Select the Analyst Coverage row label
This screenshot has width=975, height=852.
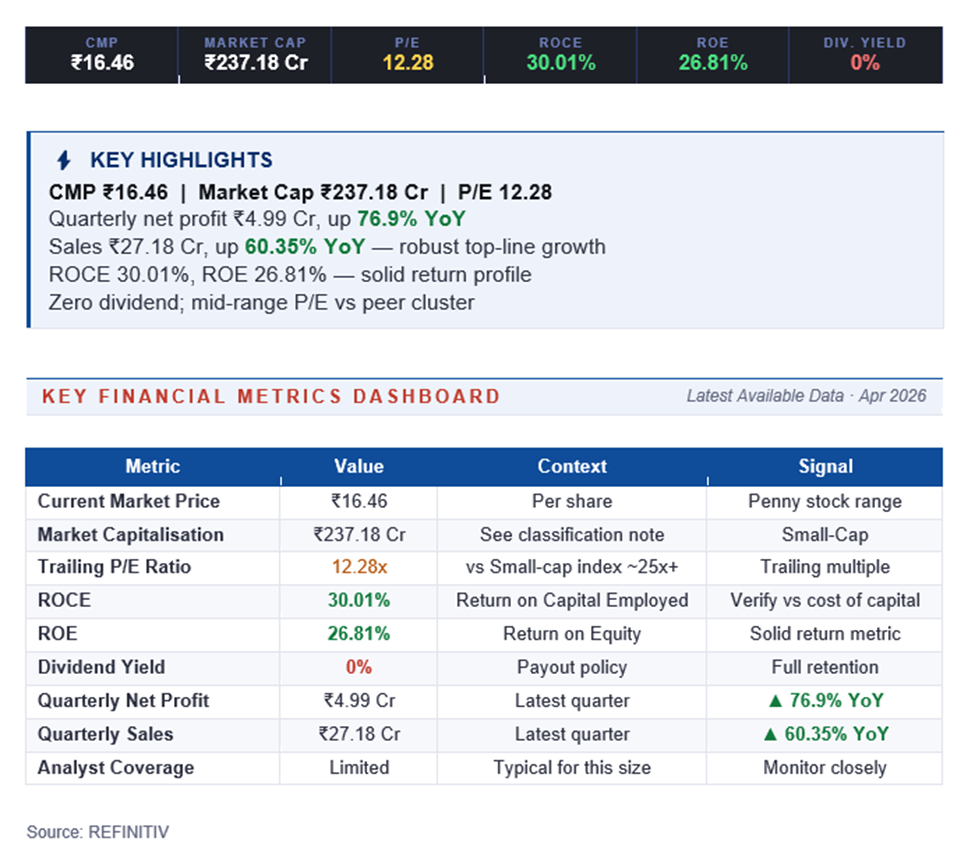(x=116, y=768)
